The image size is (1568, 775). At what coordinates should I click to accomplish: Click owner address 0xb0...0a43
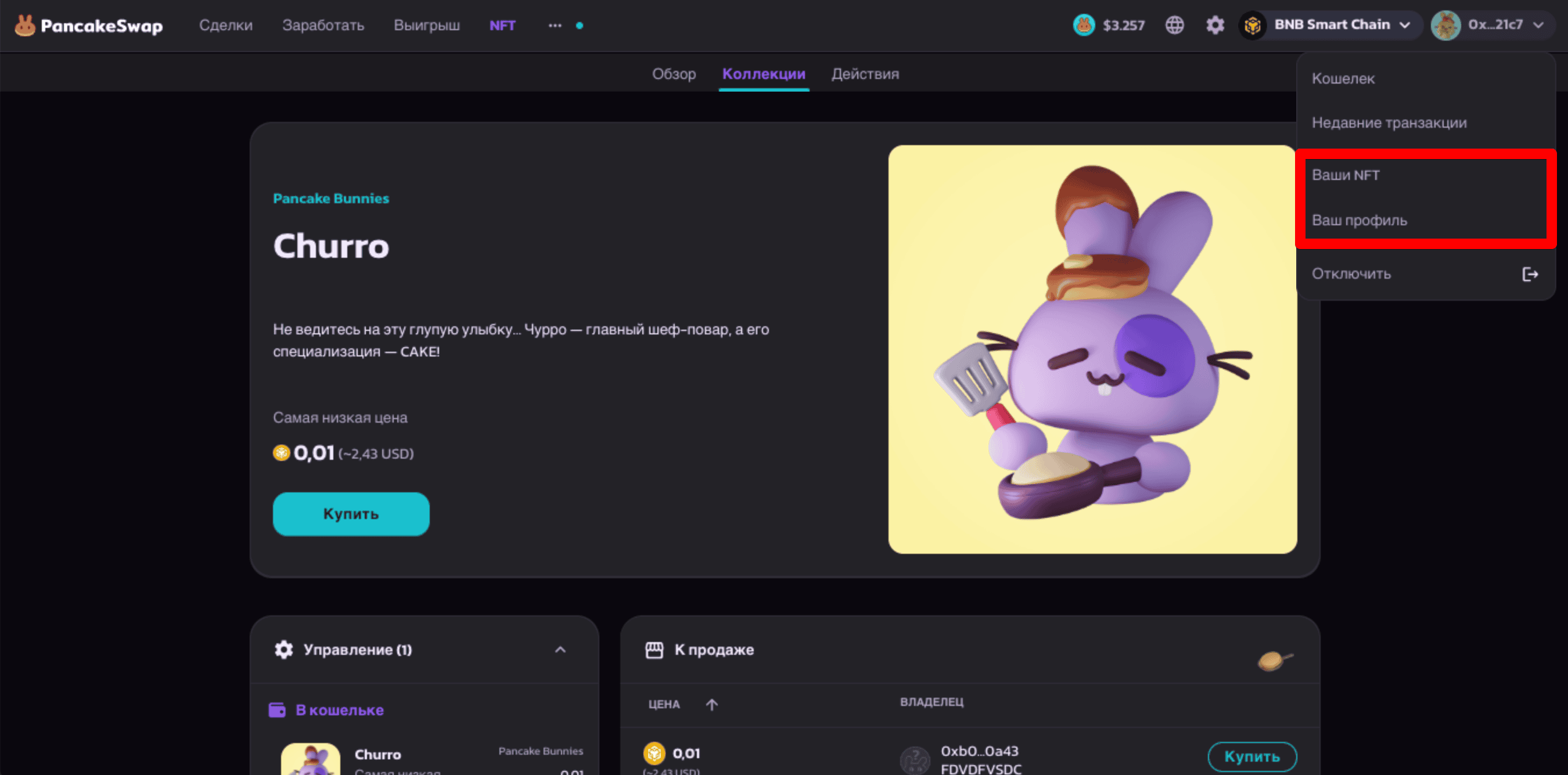[x=979, y=751]
